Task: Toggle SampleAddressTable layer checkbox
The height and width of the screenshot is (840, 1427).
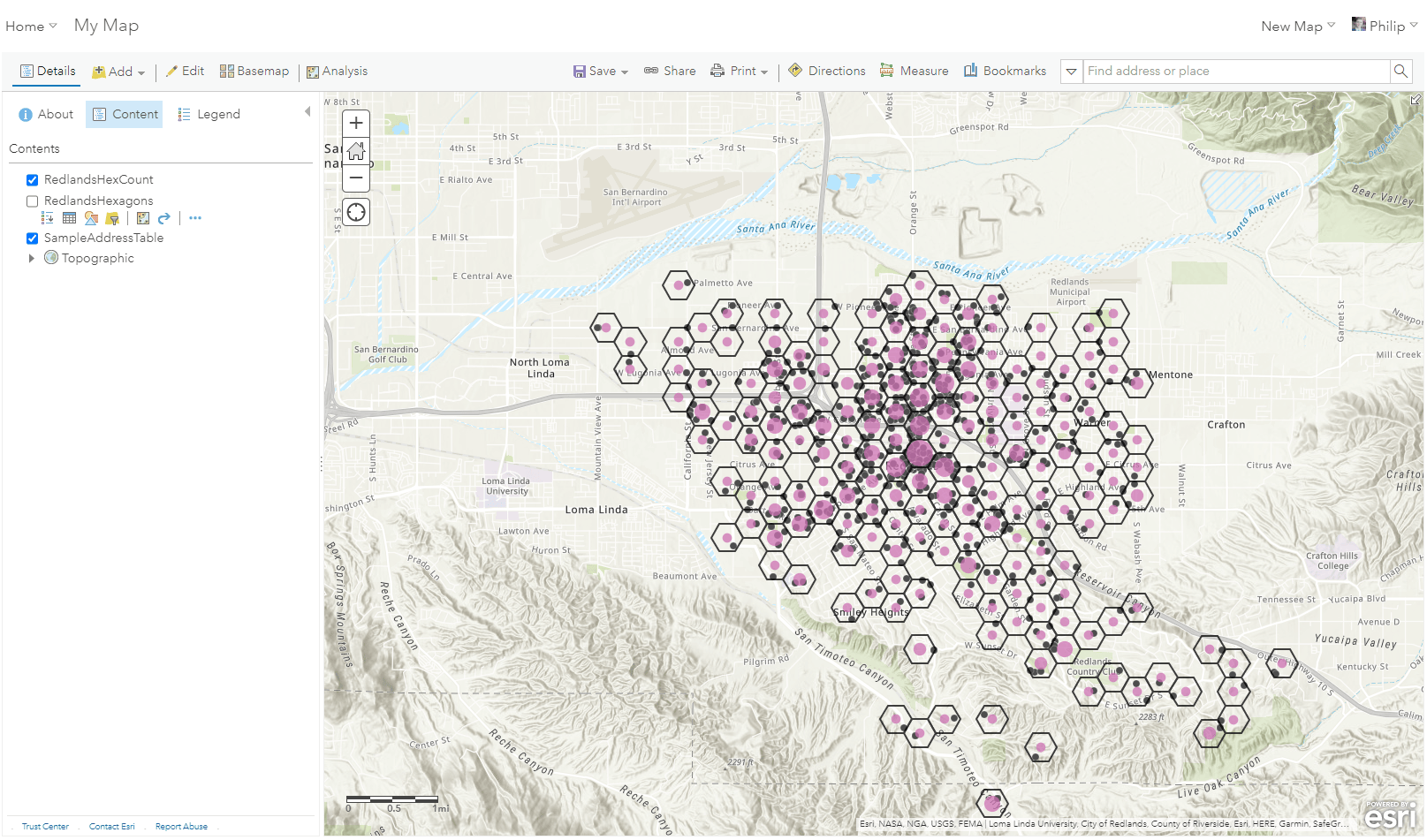Action: pyautogui.click(x=33, y=238)
